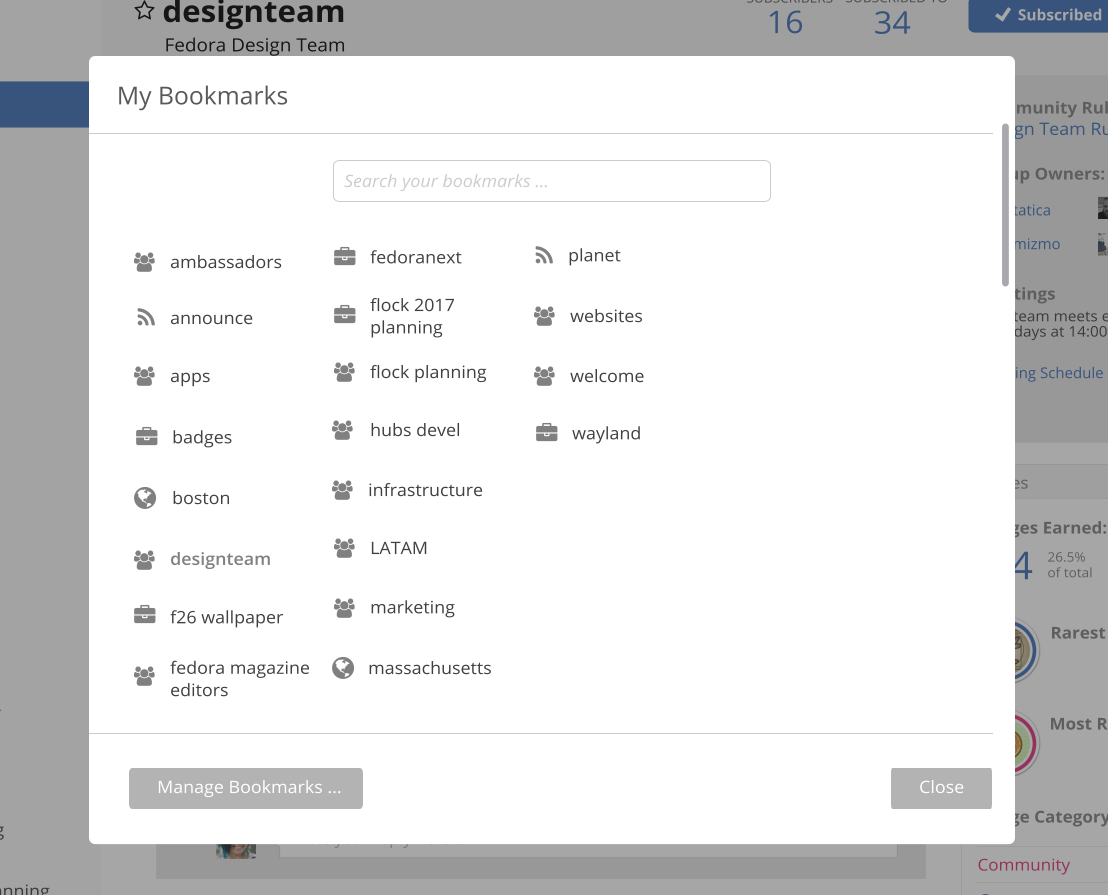Screen dimensions: 1108x895
Task: Click the group icon beside LATAM
Action: point(344,547)
